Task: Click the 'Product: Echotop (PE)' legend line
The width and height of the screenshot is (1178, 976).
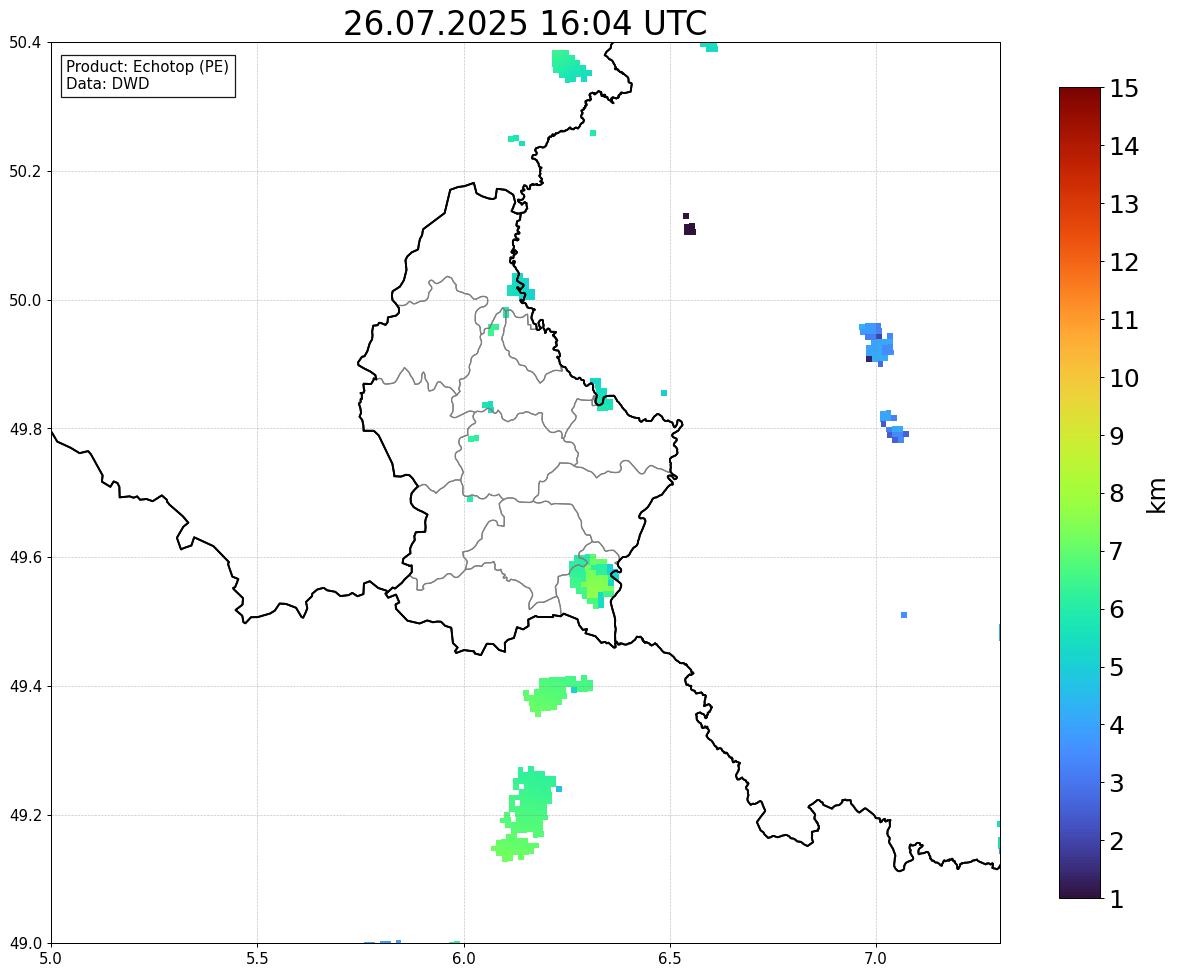Action: click(147, 66)
